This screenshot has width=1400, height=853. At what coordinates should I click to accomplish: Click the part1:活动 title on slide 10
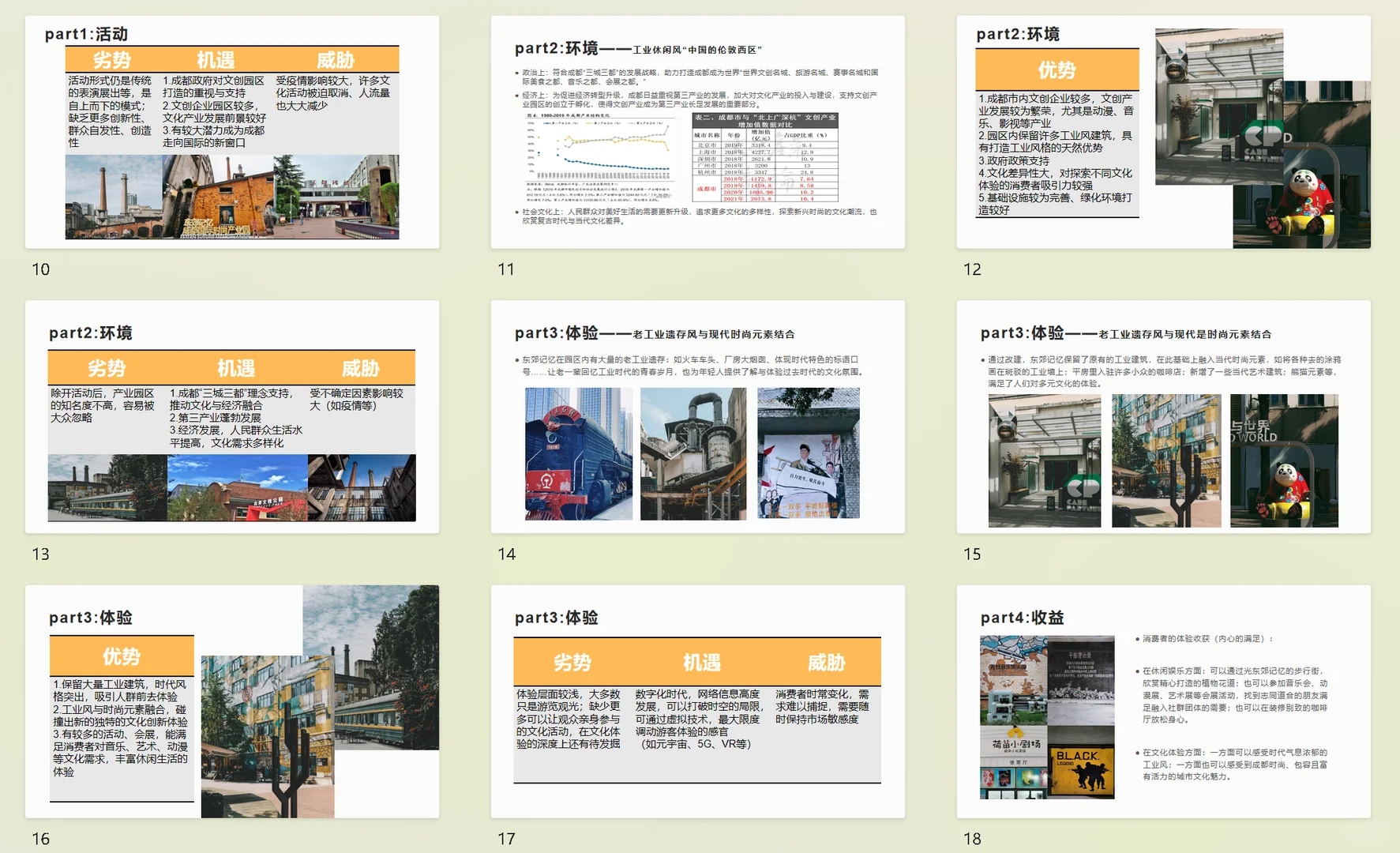86,34
